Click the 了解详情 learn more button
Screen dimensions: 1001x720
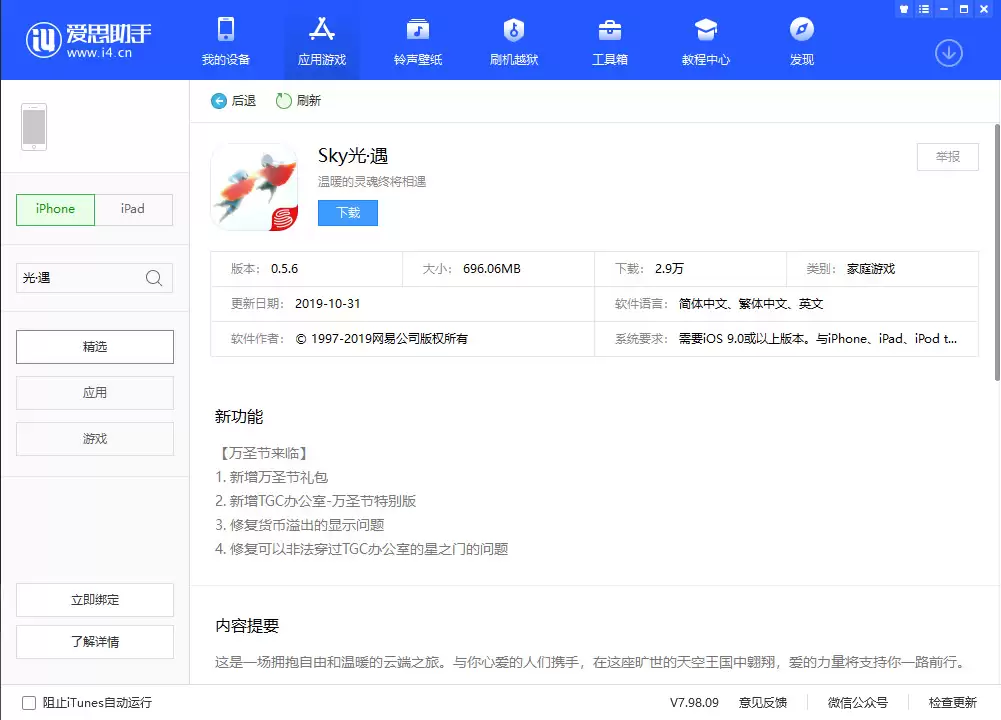pyautogui.click(x=94, y=641)
